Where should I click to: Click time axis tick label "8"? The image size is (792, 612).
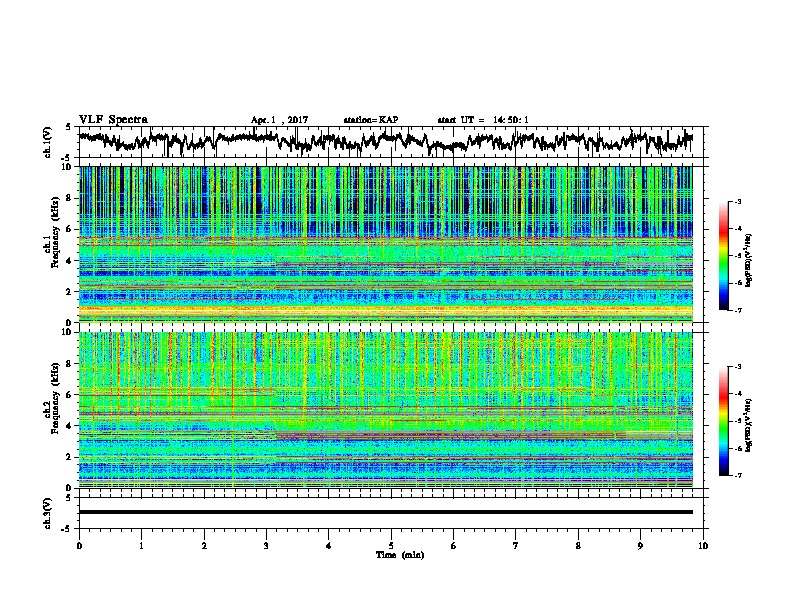coord(578,546)
